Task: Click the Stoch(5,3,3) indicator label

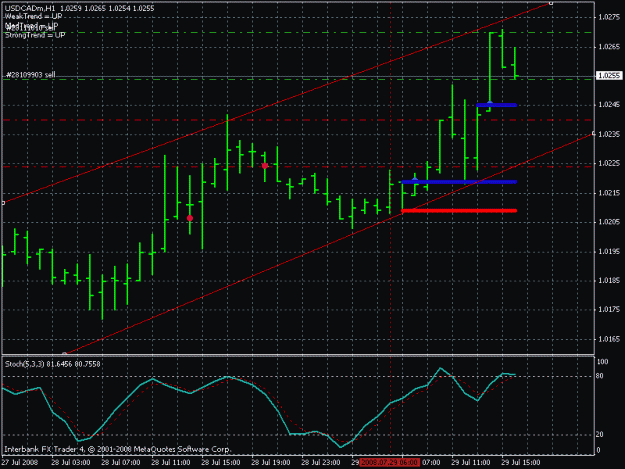Action: (x=53, y=364)
